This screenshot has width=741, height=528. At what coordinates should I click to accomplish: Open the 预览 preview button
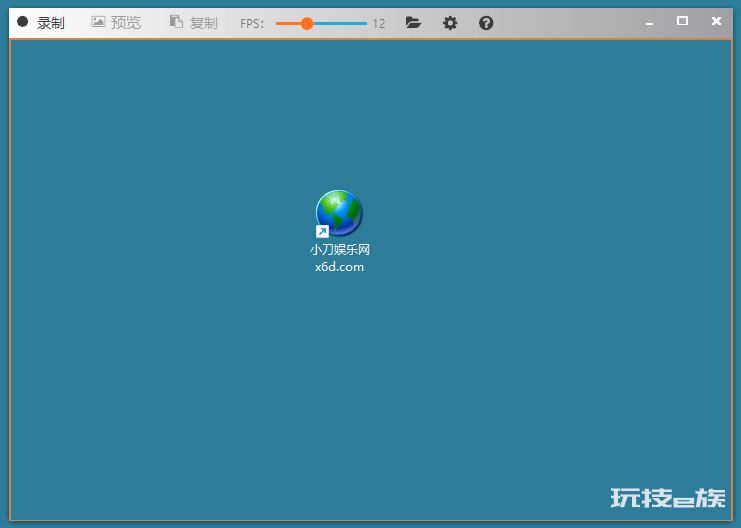(x=116, y=22)
